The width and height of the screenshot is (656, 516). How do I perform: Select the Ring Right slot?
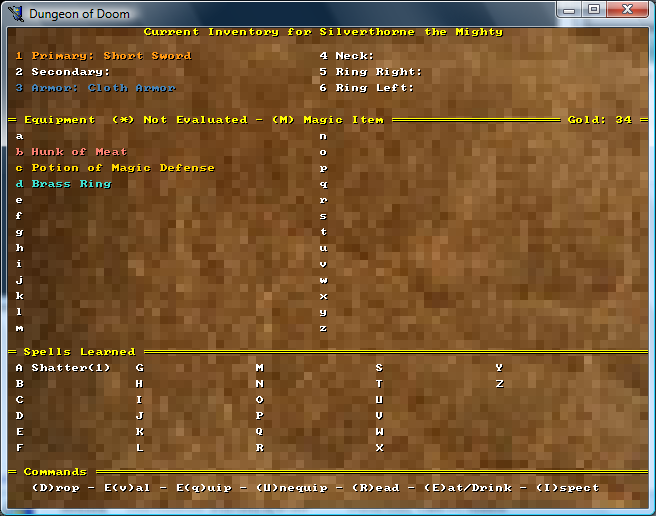coord(370,72)
